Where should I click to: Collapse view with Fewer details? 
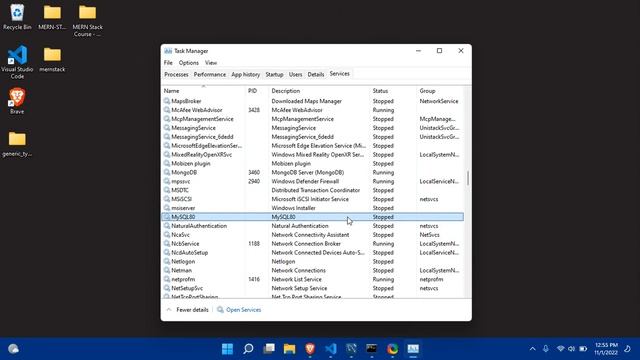tap(188, 310)
